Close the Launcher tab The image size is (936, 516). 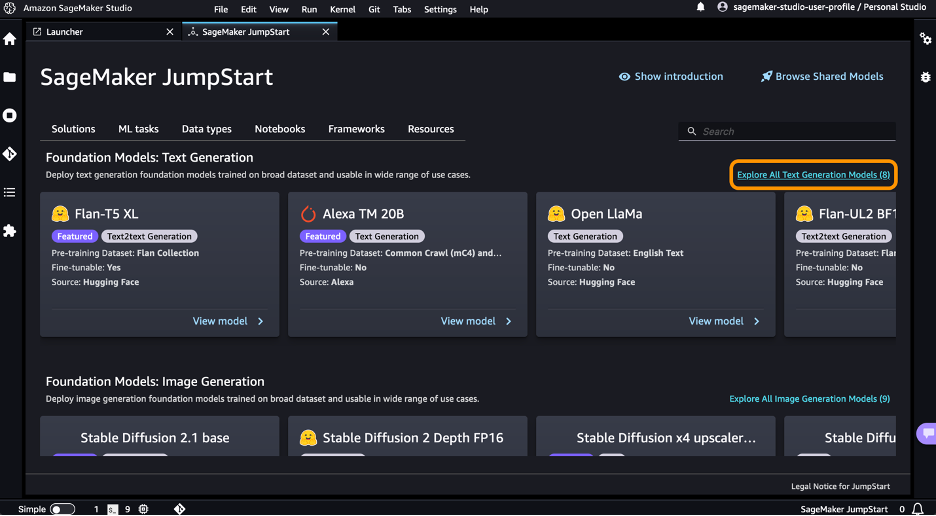(170, 32)
